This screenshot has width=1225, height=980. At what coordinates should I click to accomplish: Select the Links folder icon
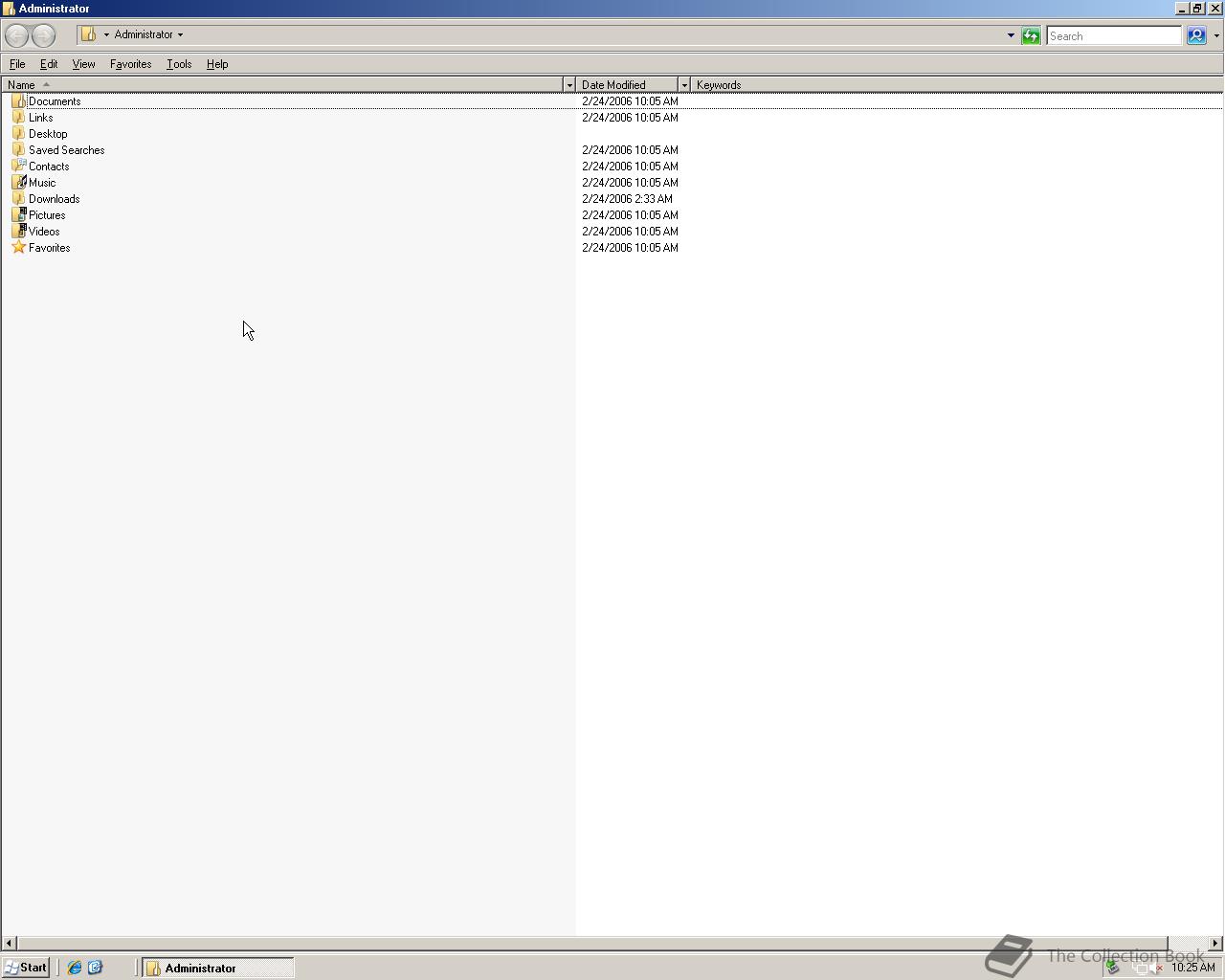pyautogui.click(x=18, y=117)
